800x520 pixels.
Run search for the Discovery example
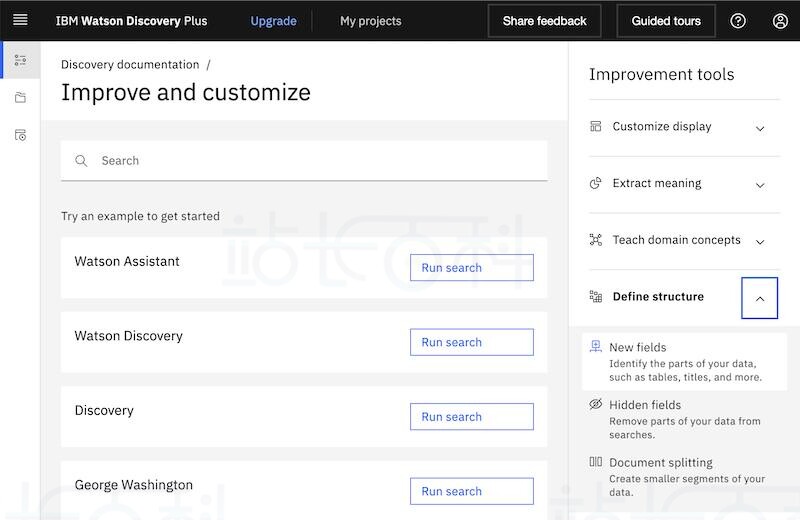(x=471, y=416)
